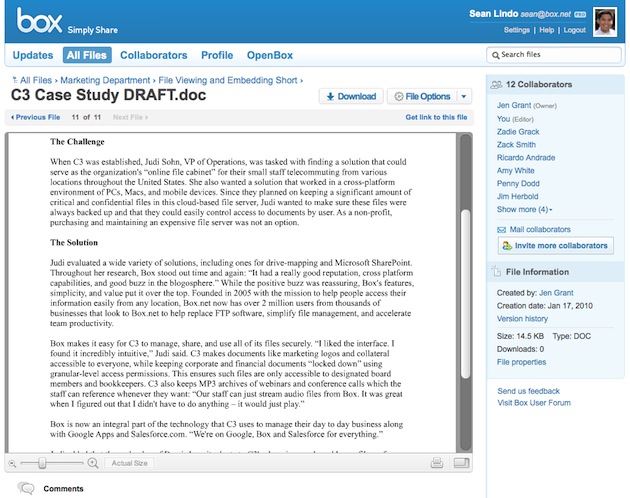The width and height of the screenshot is (630, 498).
Task: Click Invite more collaborators button
Action: pos(556,246)
